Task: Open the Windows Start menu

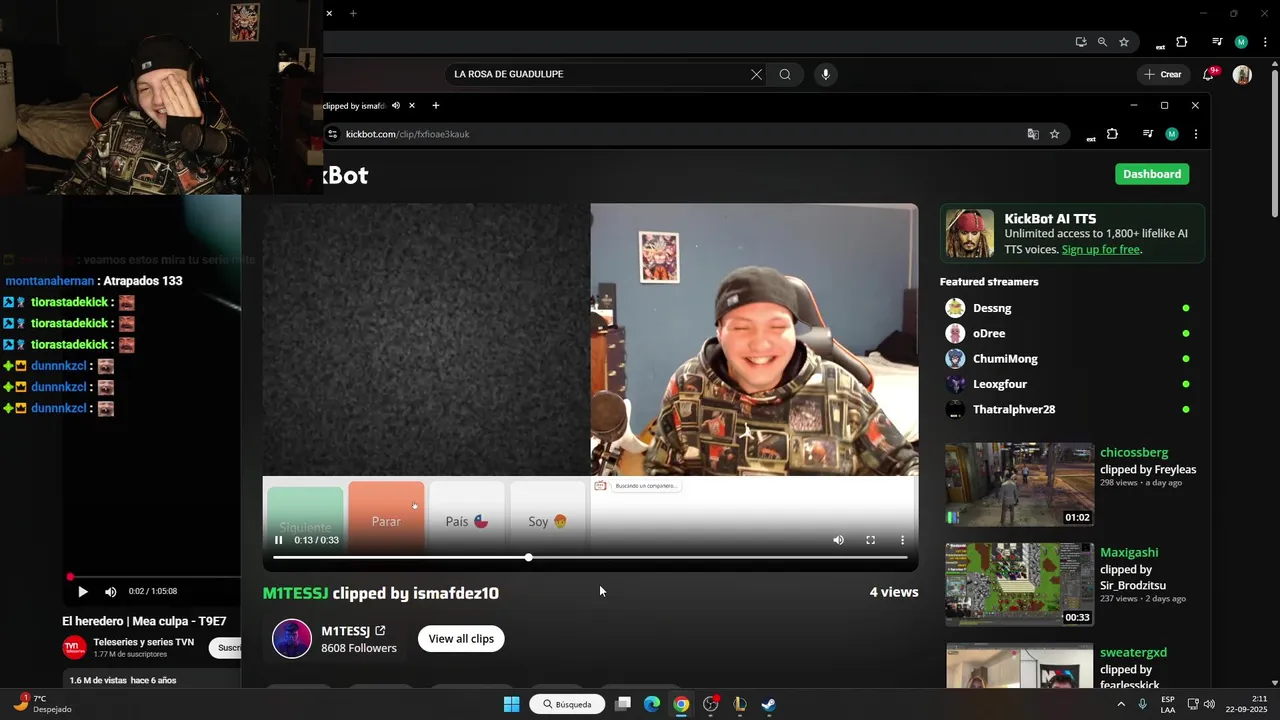Action: [511, 704]
